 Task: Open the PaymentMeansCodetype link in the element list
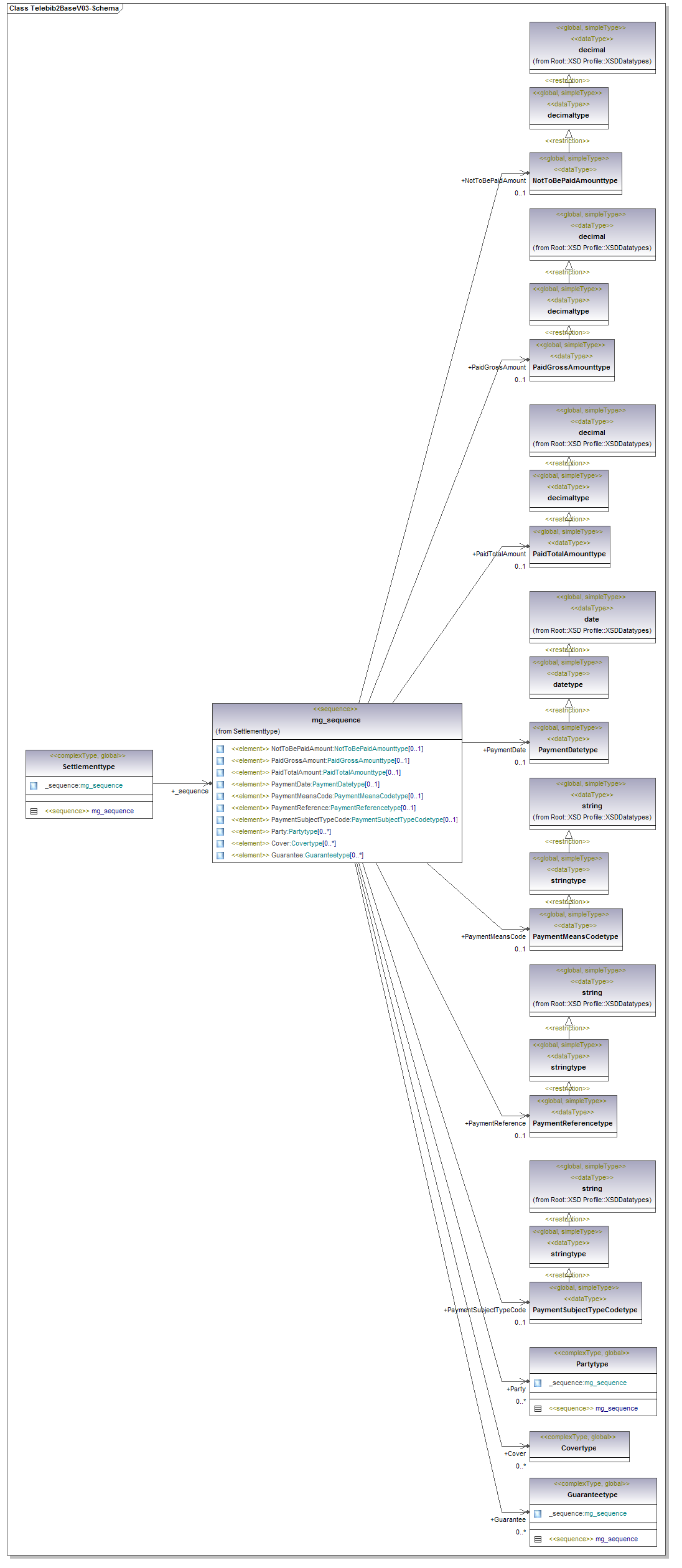tap(371, 796)
